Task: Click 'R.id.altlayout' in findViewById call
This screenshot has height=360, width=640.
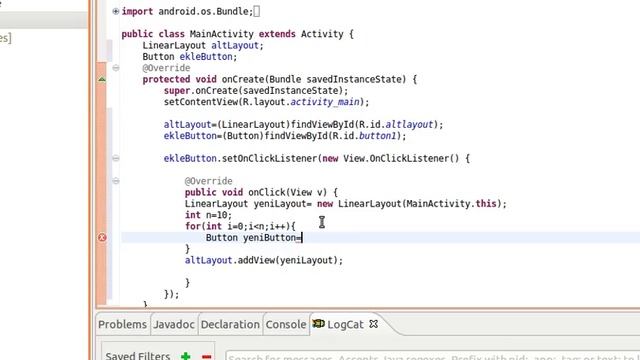Action: [396, 124]
